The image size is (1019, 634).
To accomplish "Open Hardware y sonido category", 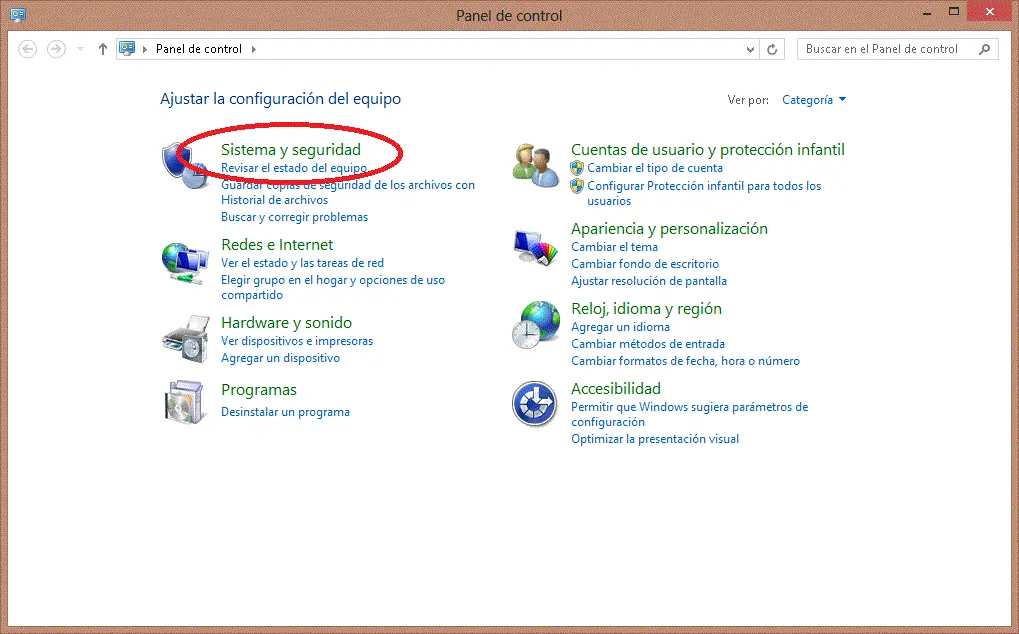I will pyautogui.click(x=286, y=322).
